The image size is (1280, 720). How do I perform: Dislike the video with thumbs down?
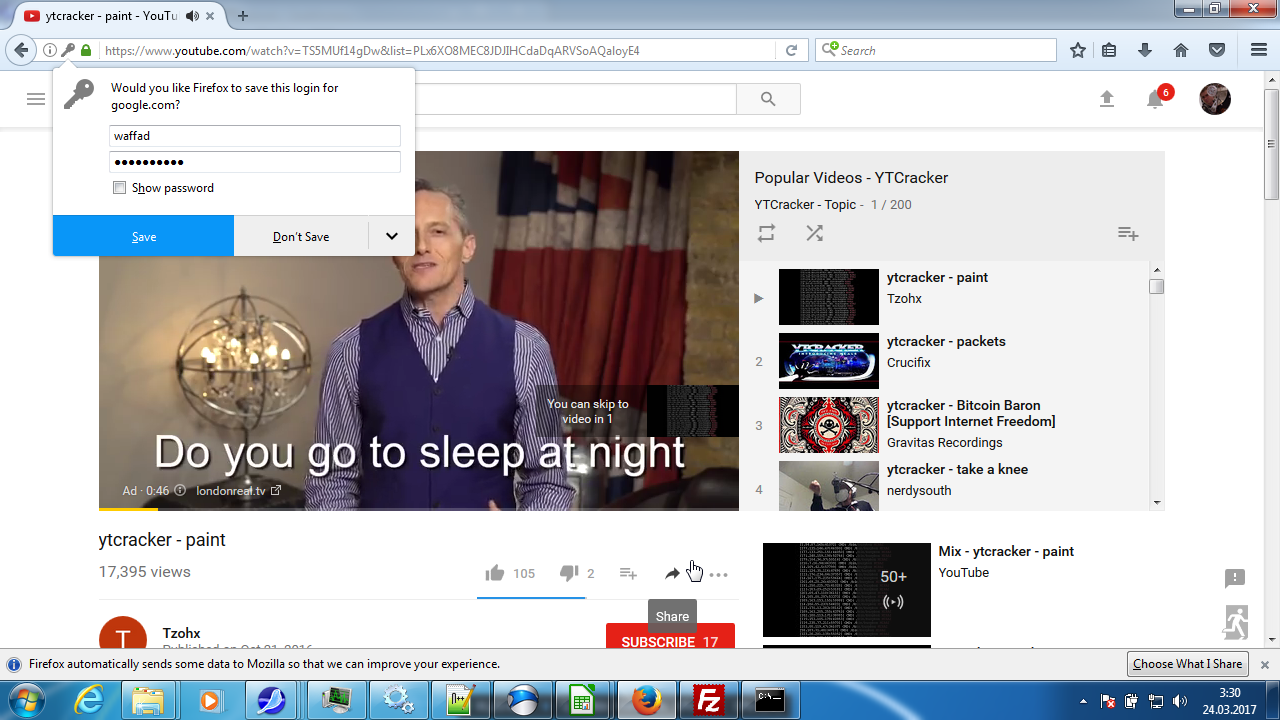pos(569,573)
